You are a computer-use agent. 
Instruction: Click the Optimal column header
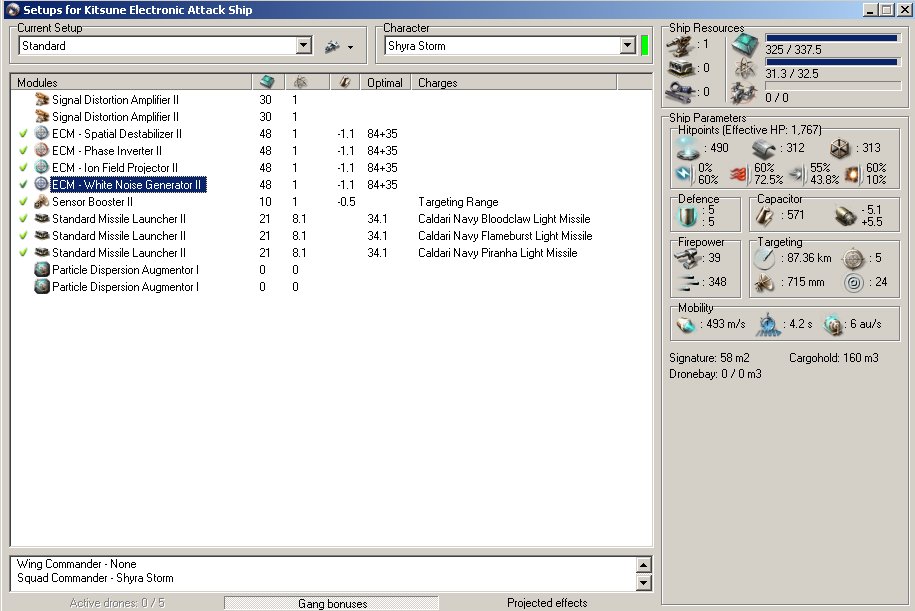(385, 82)
